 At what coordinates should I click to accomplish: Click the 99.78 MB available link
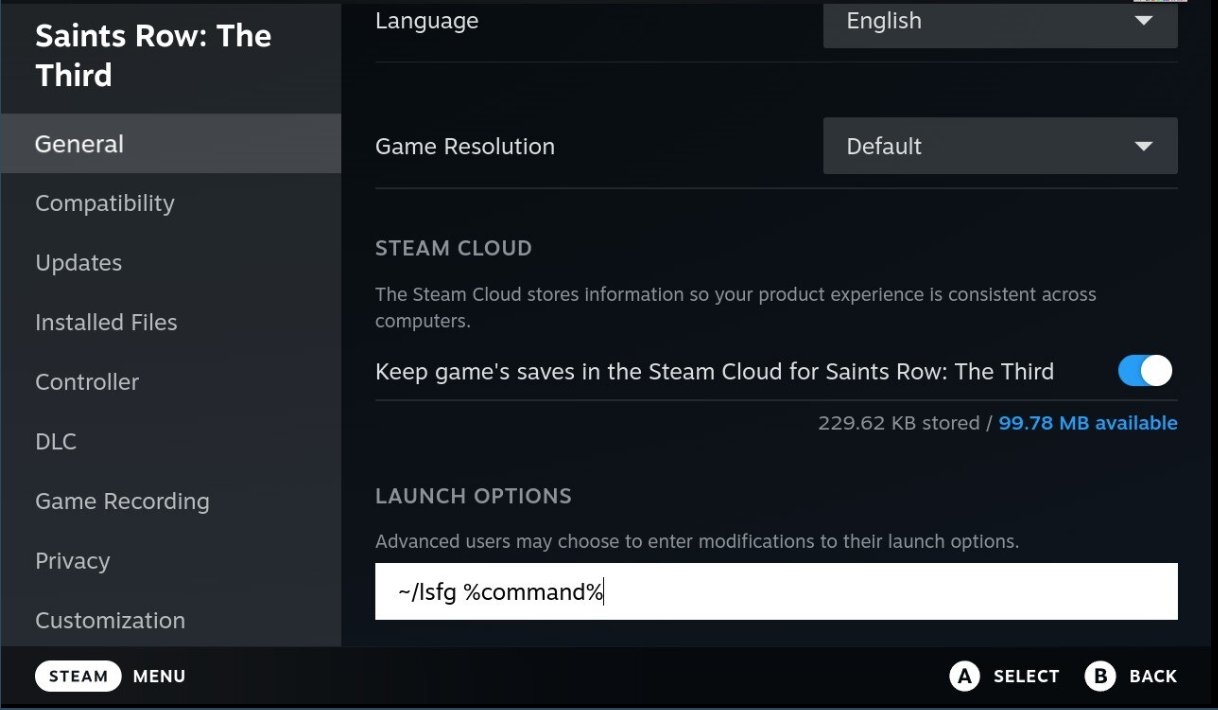tap(1087, 423)
